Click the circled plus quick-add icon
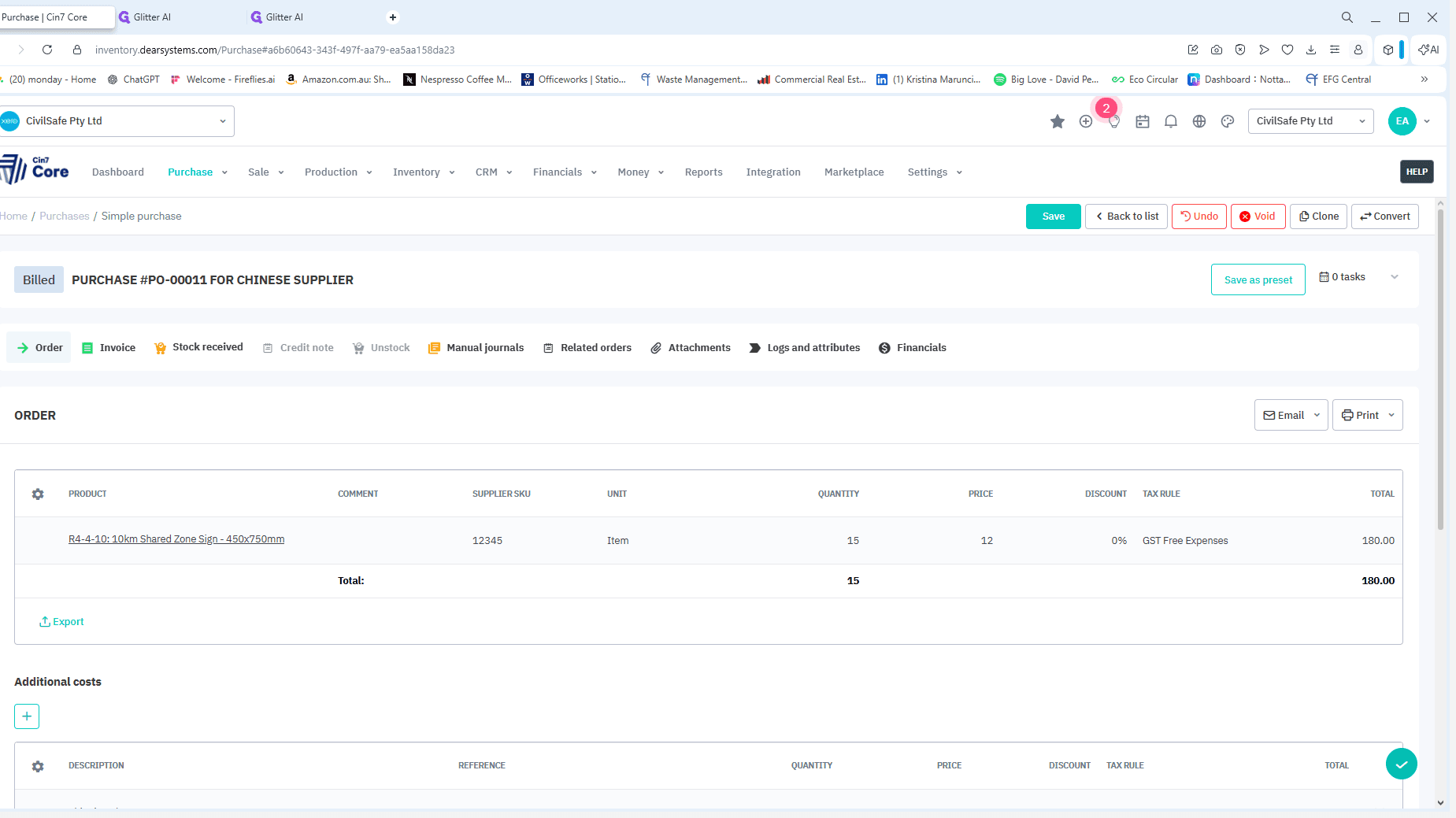The width and height of the screenshot is (1456, 818). (1086, 121)
